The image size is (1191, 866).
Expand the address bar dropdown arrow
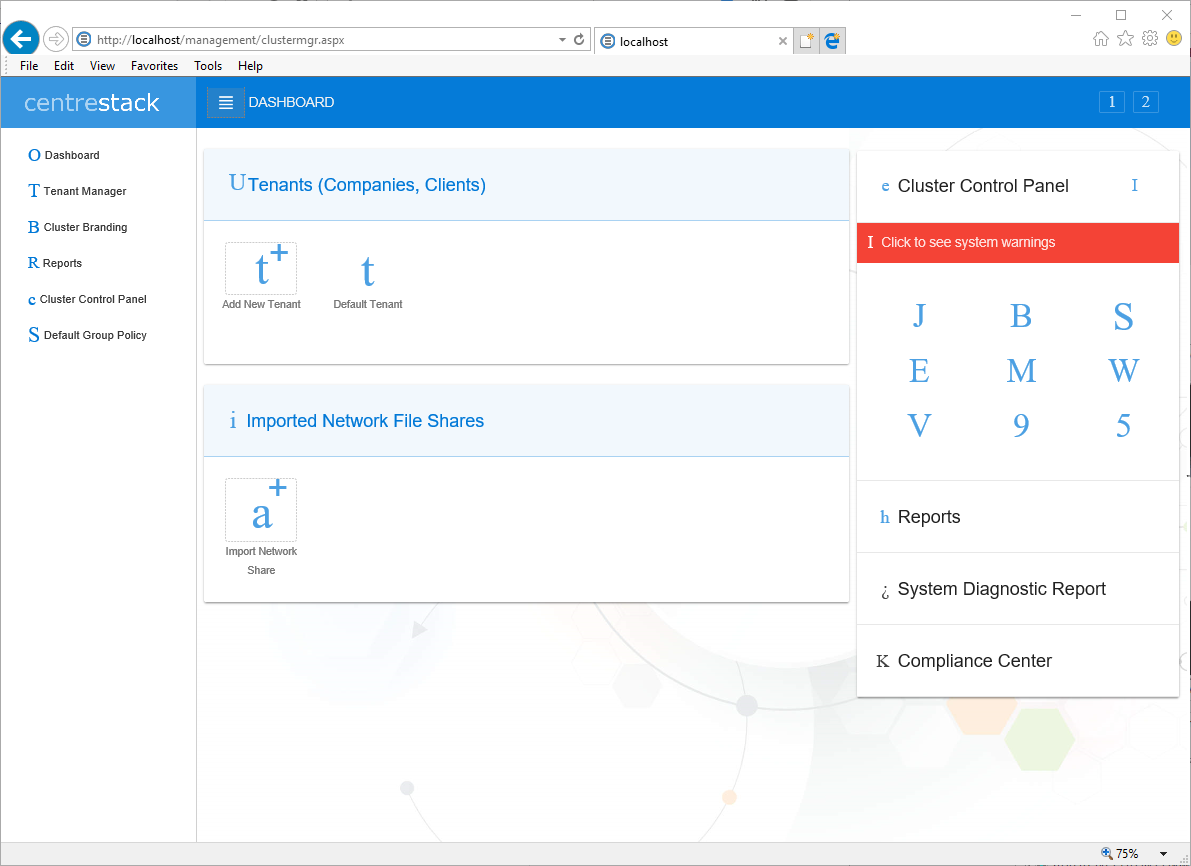tap(562, 40)
